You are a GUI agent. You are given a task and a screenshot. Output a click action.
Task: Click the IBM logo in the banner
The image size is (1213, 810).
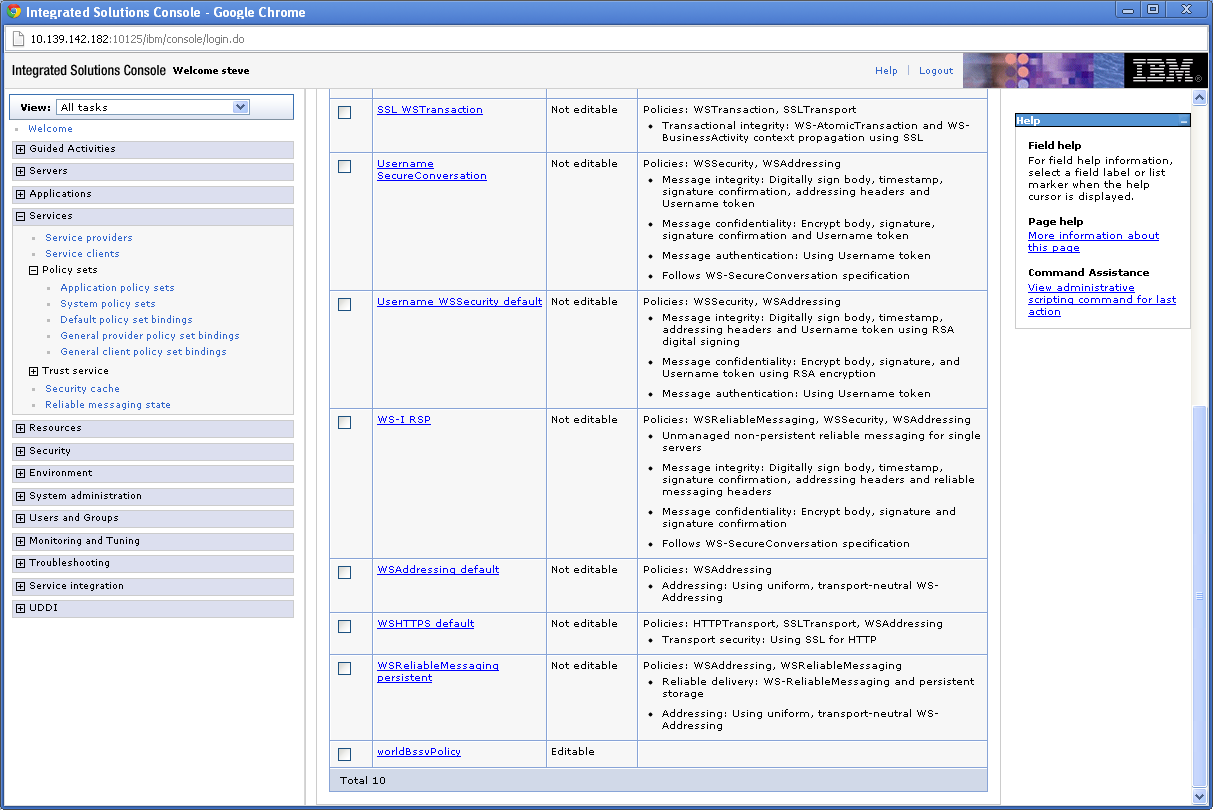tap(1167, 71)
